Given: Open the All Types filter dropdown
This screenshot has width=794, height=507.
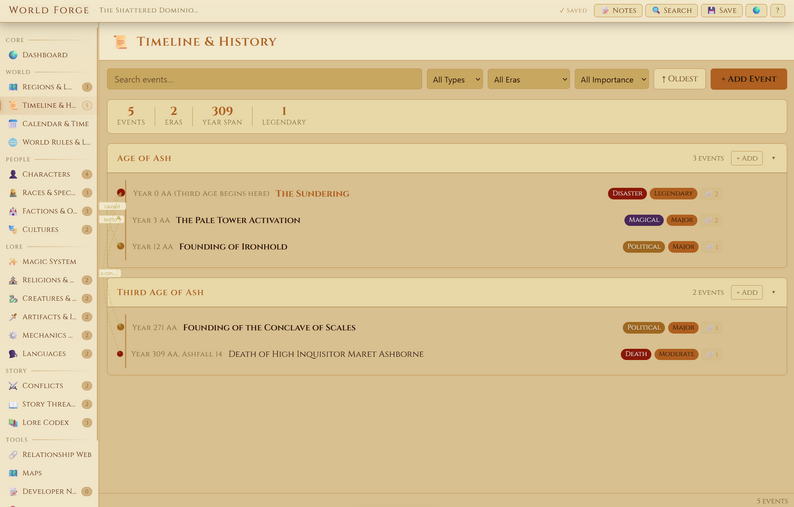Looking at the screenshot, I should click(x=455, y=79).
